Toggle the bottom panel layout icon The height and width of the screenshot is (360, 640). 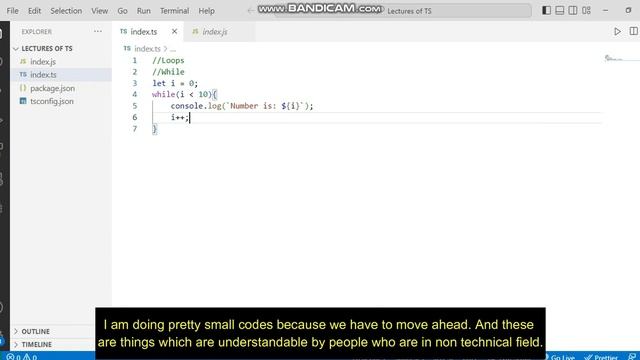coord(560,11)
